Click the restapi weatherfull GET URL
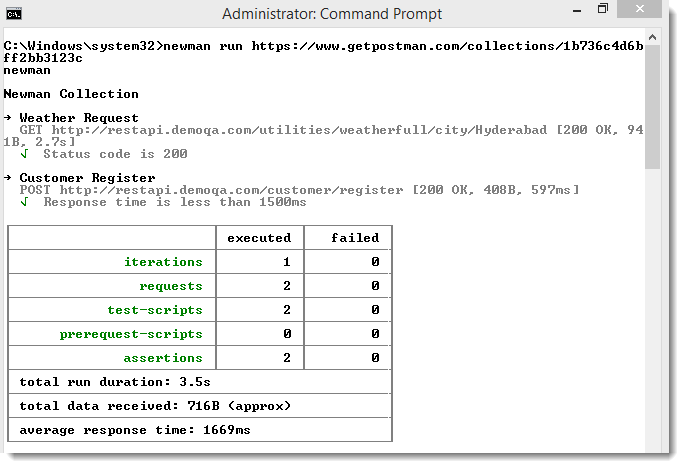Image resolution: width=684 pixels, height=468 pixels. (x=299, y=130)
